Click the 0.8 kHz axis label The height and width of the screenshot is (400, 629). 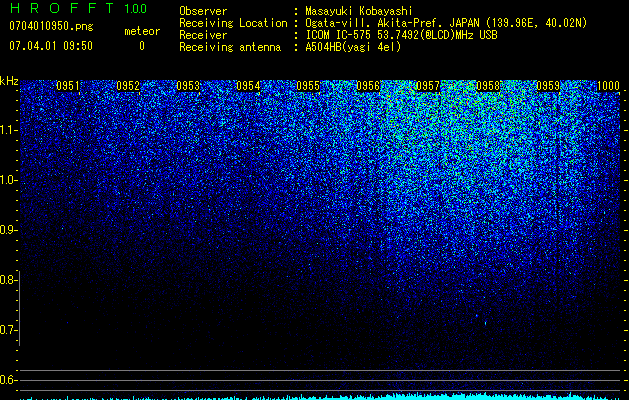(8, 280)
